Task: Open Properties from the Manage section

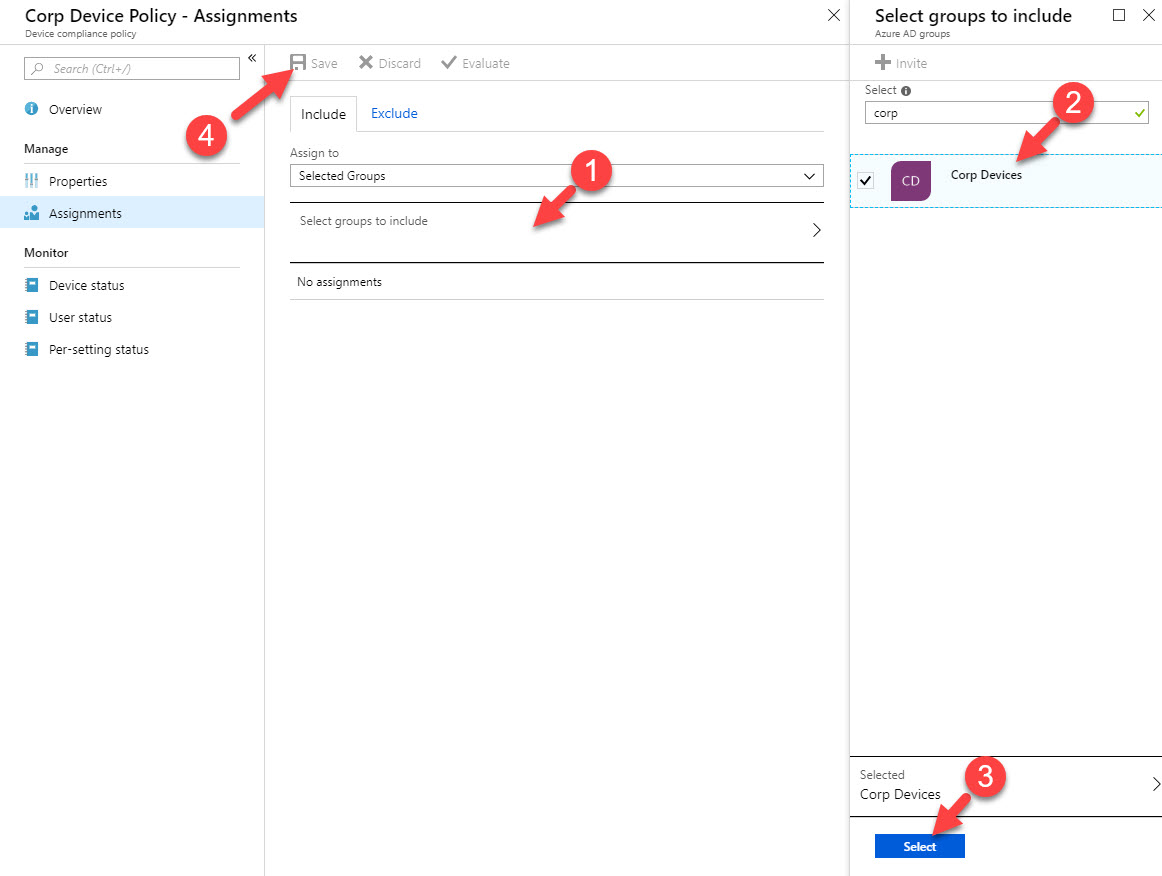Action: pos(78,181)
